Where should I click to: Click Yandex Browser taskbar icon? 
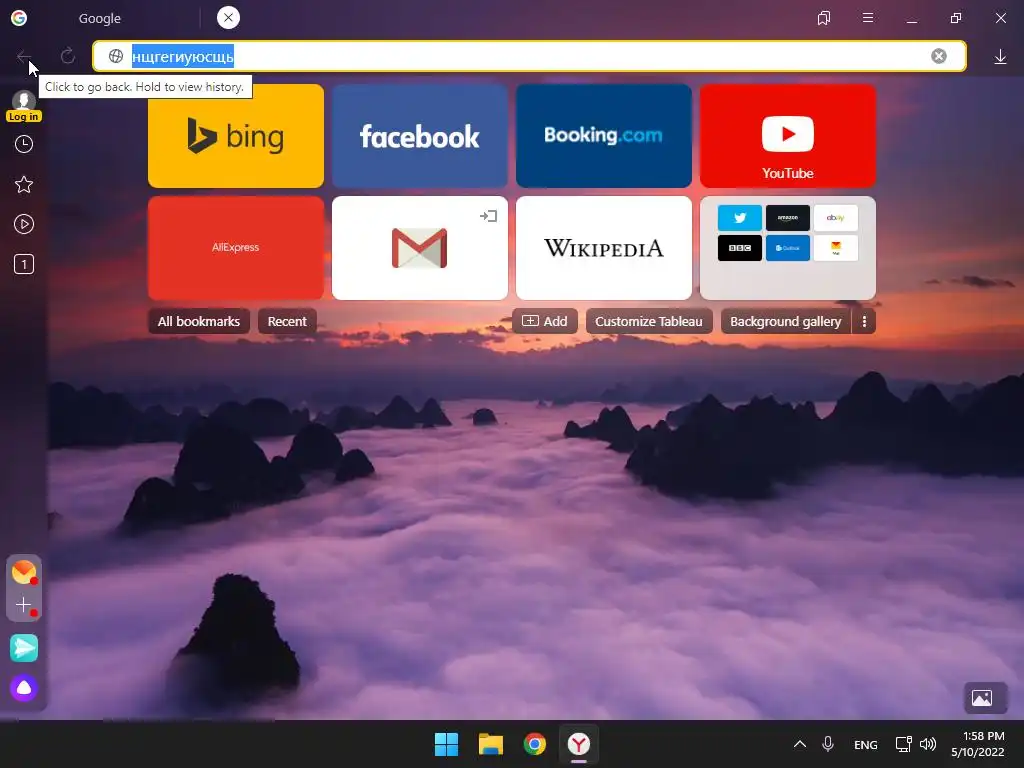point(579,744)
